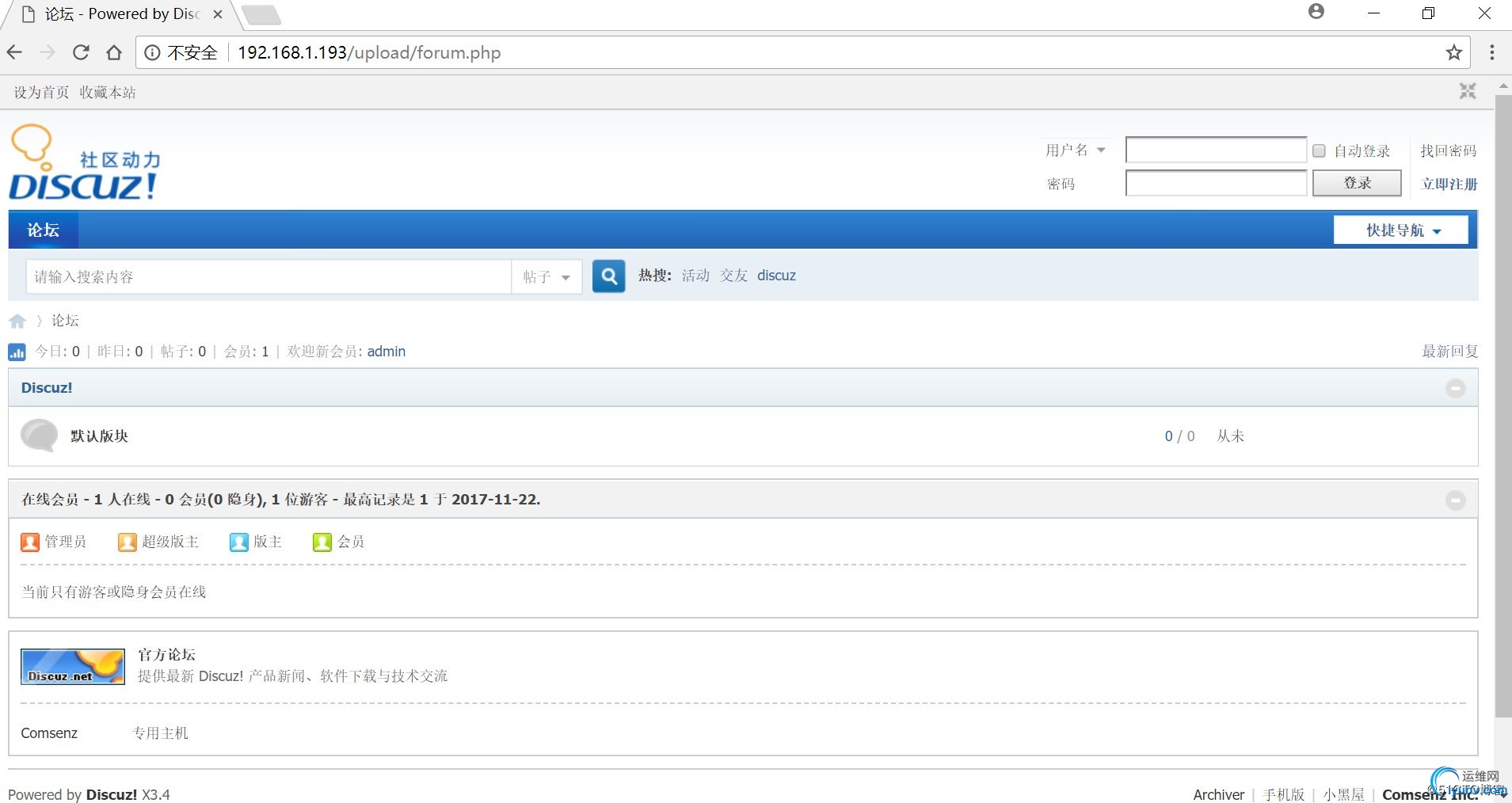Open new member admin profile link

tap(387, 352)
